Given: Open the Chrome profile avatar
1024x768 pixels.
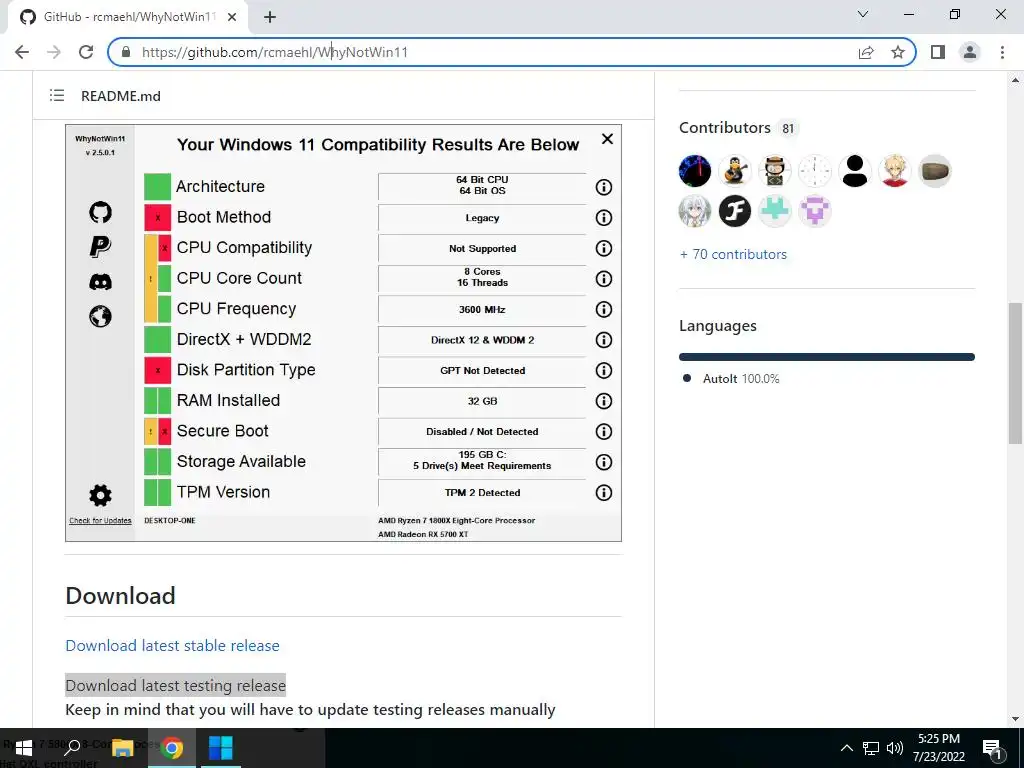Looking at the screenshot, I should pos(970,52).
